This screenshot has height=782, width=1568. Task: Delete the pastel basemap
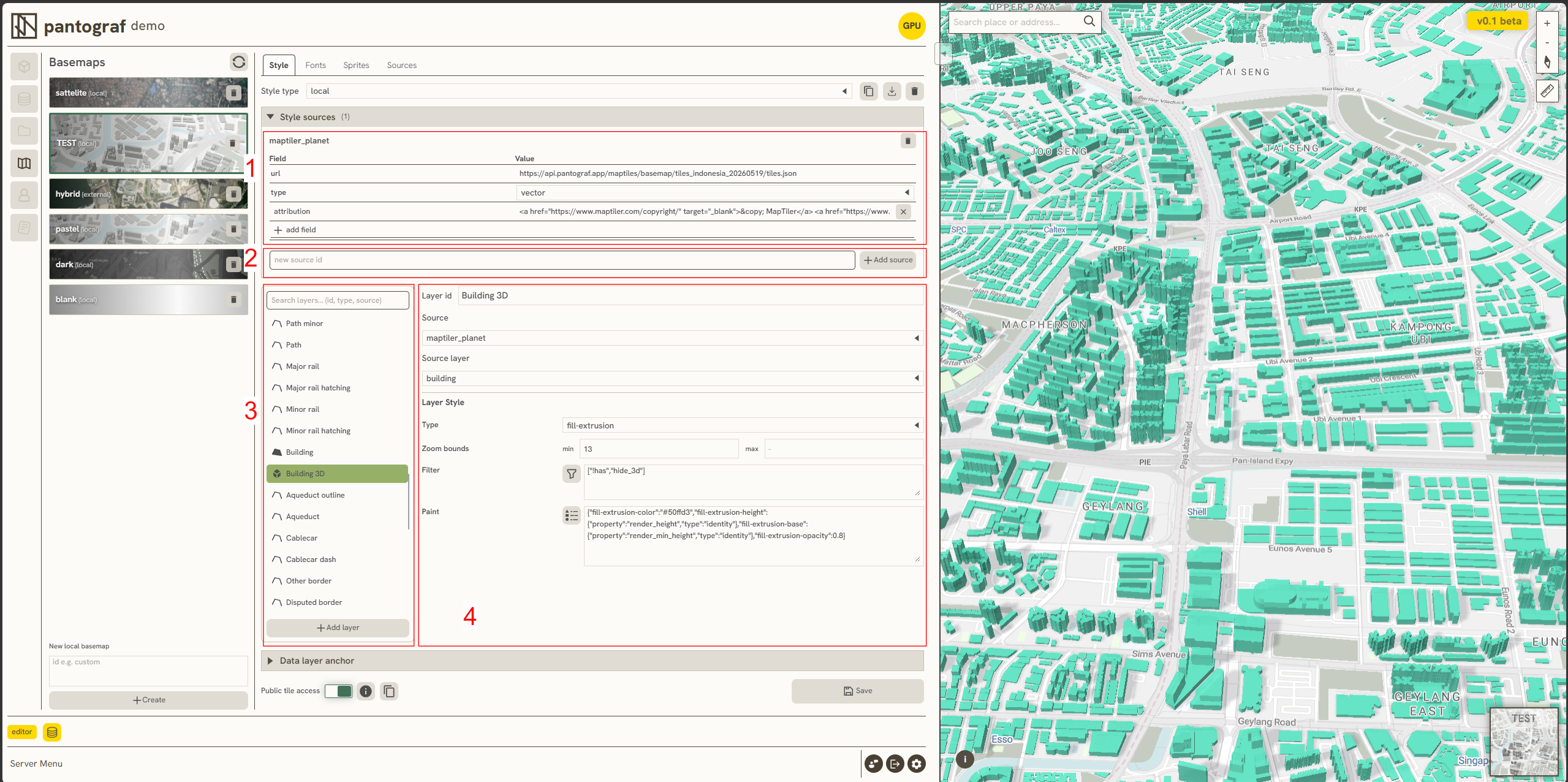[233, 229]
